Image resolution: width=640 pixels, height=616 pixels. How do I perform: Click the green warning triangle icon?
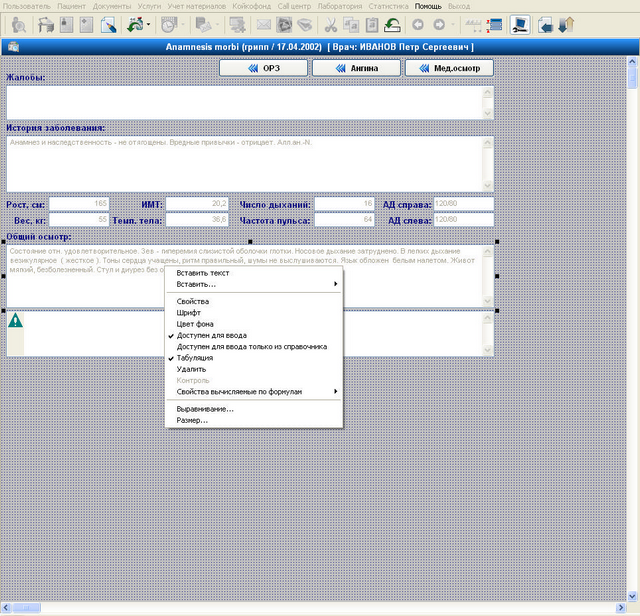pos(16,320)
